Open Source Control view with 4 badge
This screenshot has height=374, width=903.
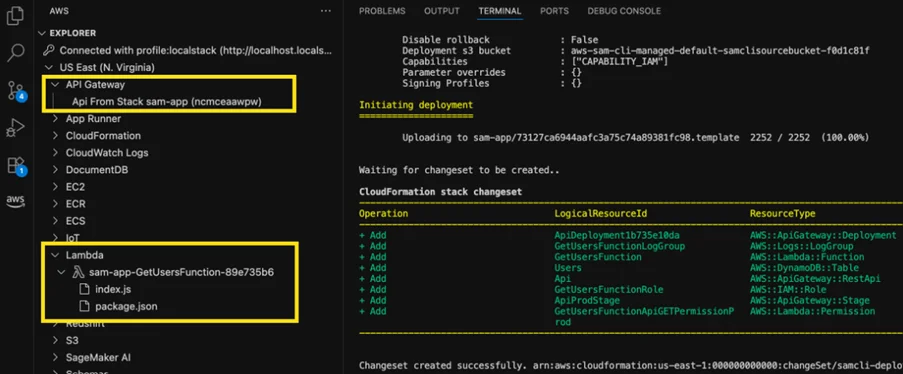16,90
